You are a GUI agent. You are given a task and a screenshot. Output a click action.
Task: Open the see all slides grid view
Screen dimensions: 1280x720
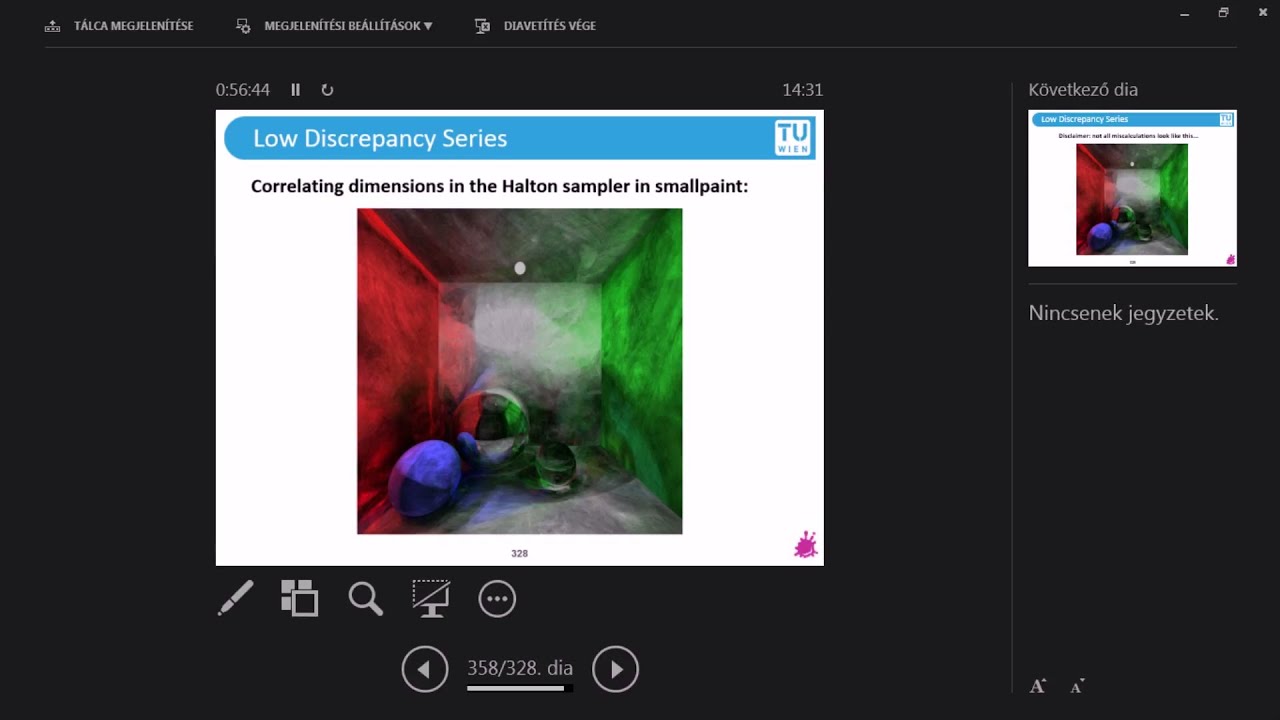click(299, 598)
